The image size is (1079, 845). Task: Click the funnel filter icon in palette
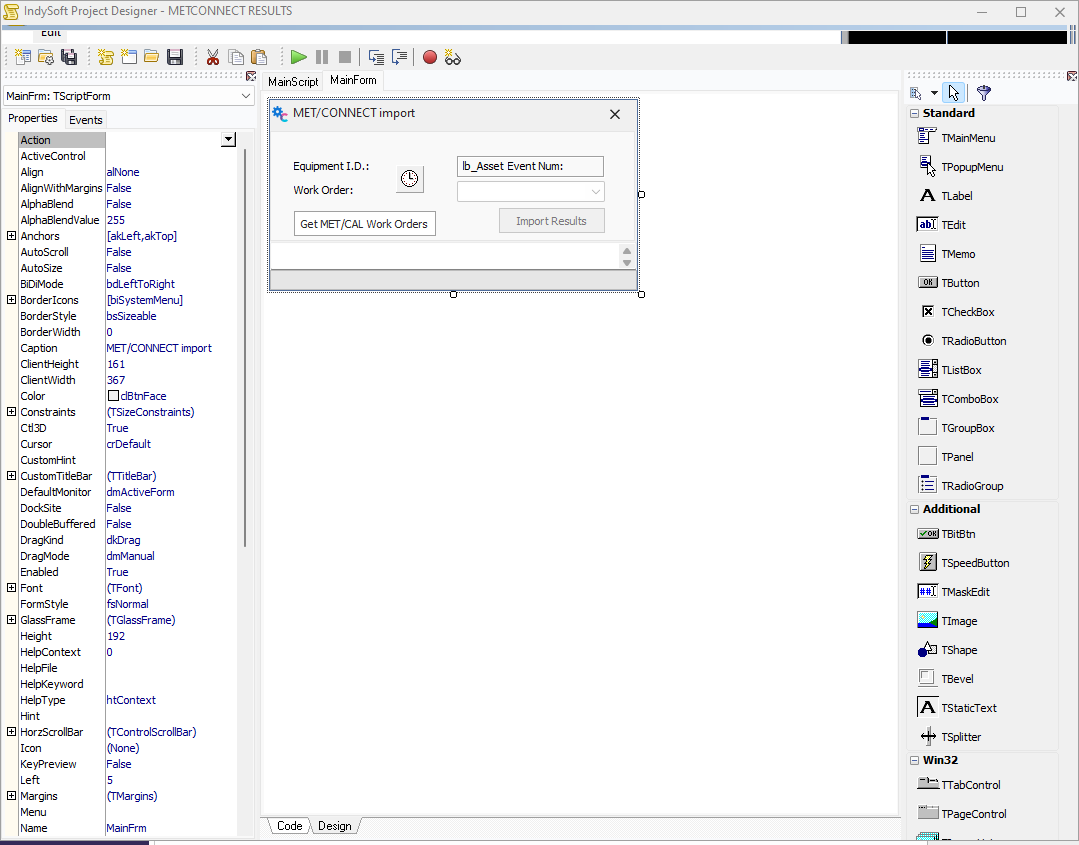(984, 93)
